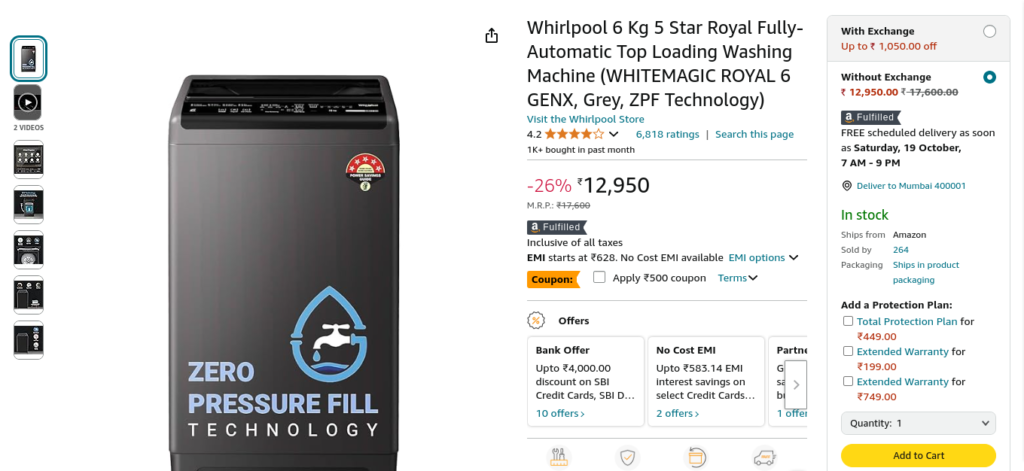The height and width of the screenshot is (471, 1024).
Task: Click the offers percent badge icon
Action: [x=536, y=321]
